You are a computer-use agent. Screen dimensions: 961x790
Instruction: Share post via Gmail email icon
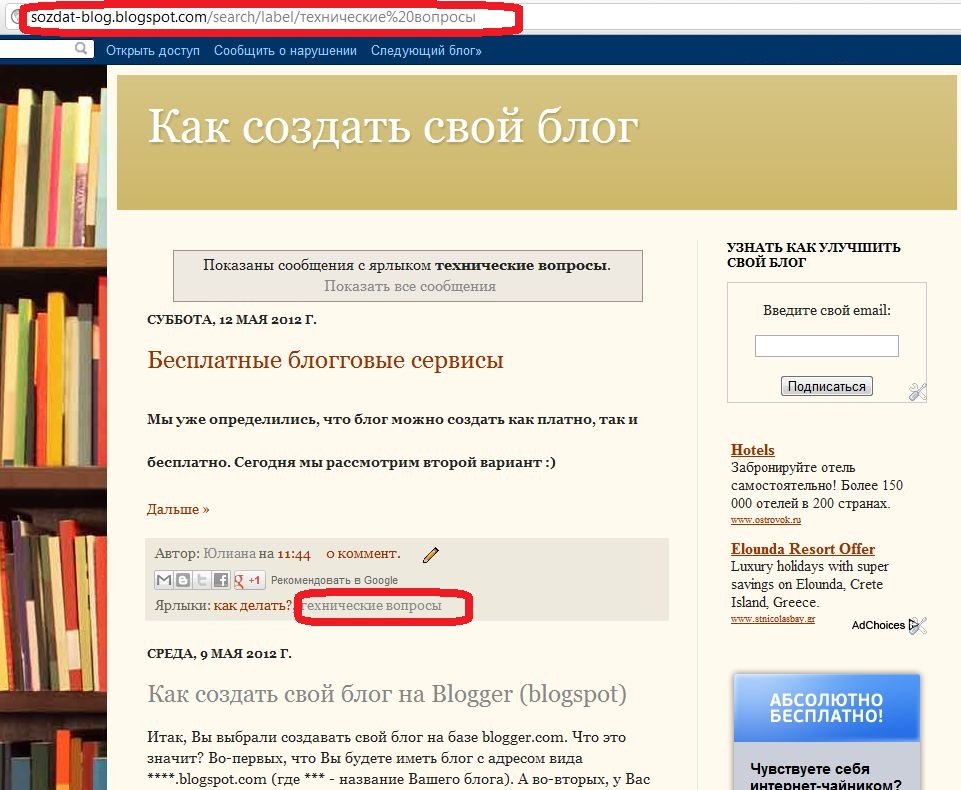pos(164,579)
